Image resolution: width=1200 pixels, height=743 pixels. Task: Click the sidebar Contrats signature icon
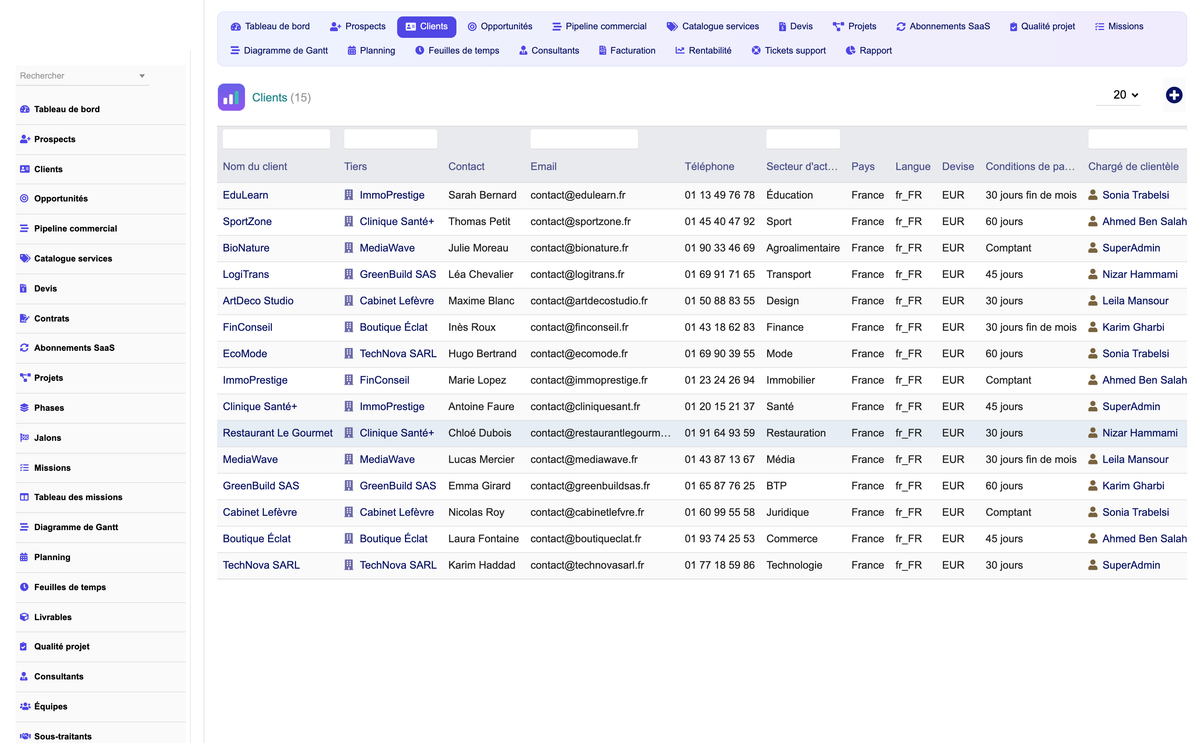(x=25, y=318)
